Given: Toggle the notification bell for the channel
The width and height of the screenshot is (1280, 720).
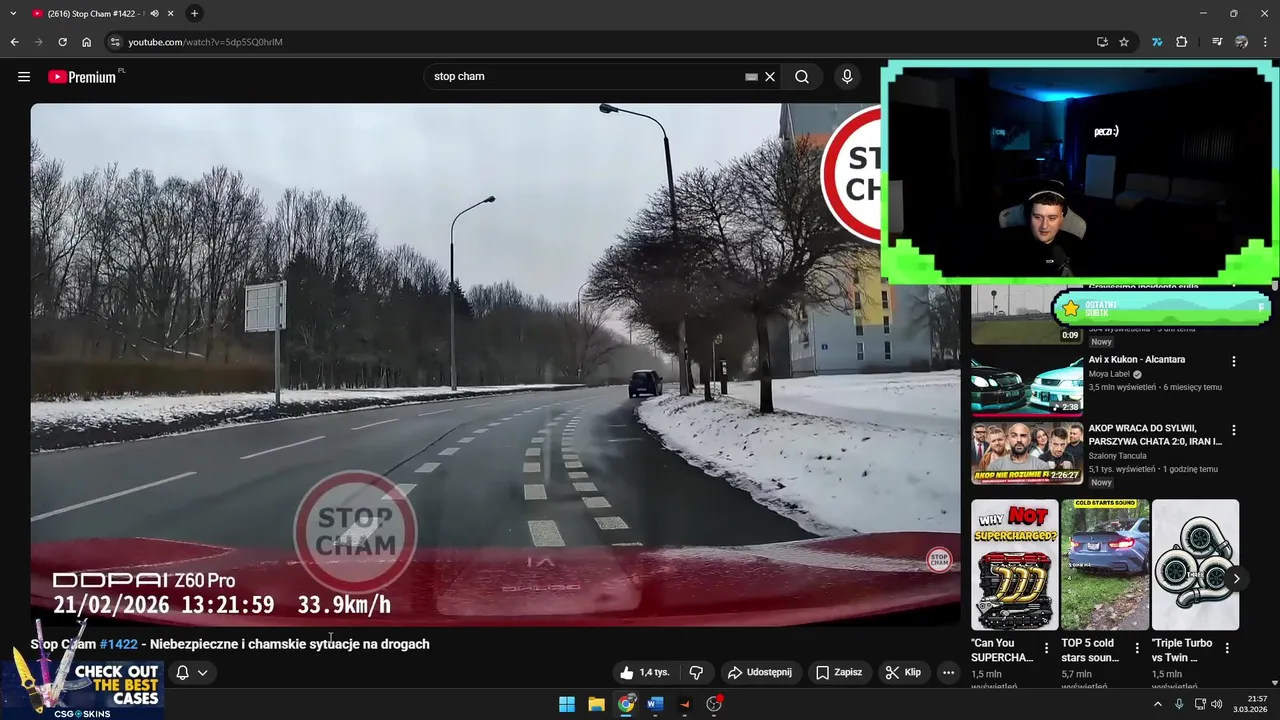Looking at the screenshot, I should coord(191,673).
